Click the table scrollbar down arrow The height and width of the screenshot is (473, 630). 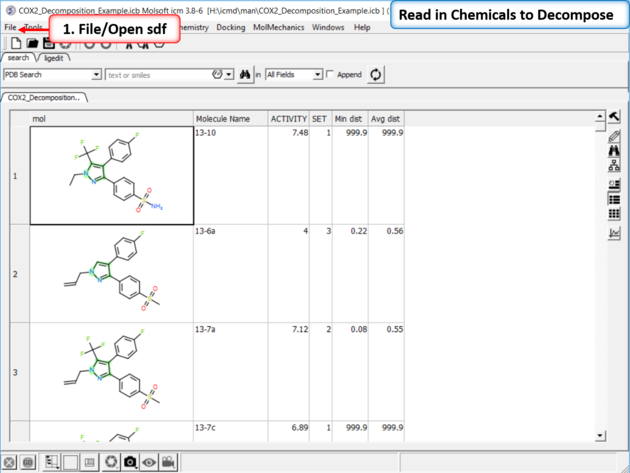600,436
